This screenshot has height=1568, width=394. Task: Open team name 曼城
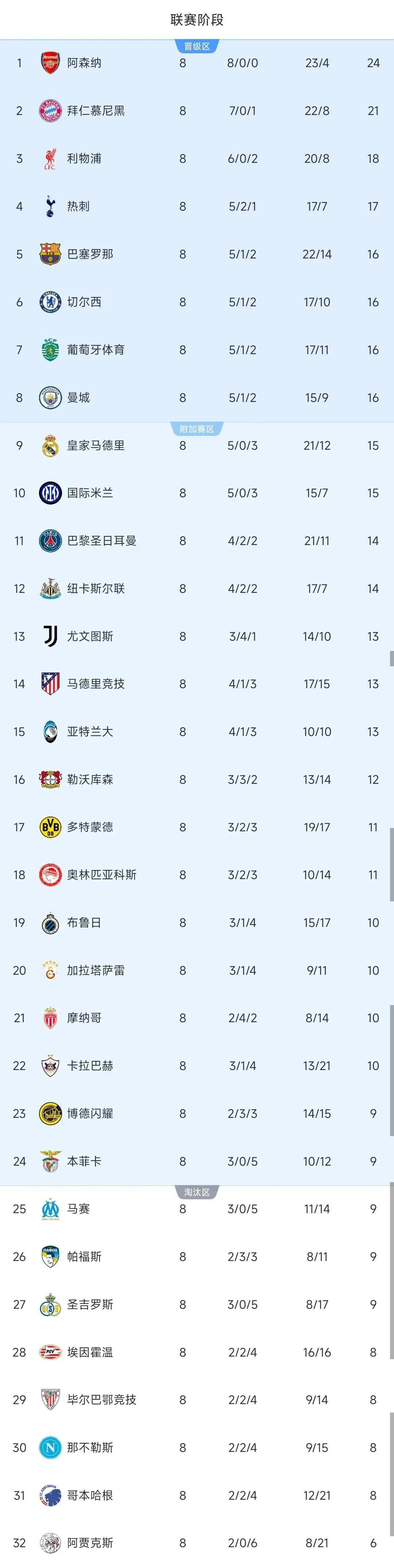(78, 398)
